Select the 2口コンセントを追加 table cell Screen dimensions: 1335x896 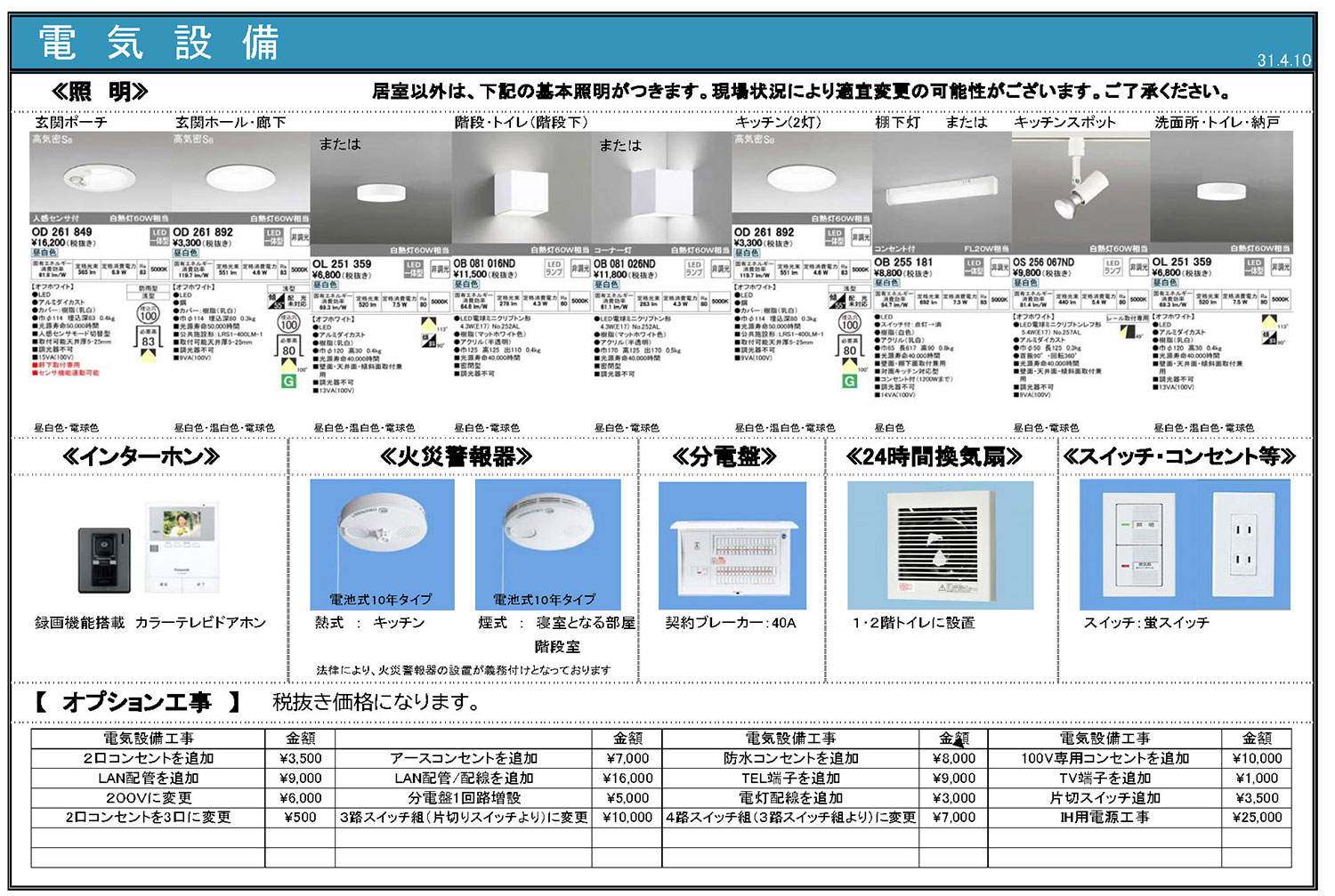point(149,758)
